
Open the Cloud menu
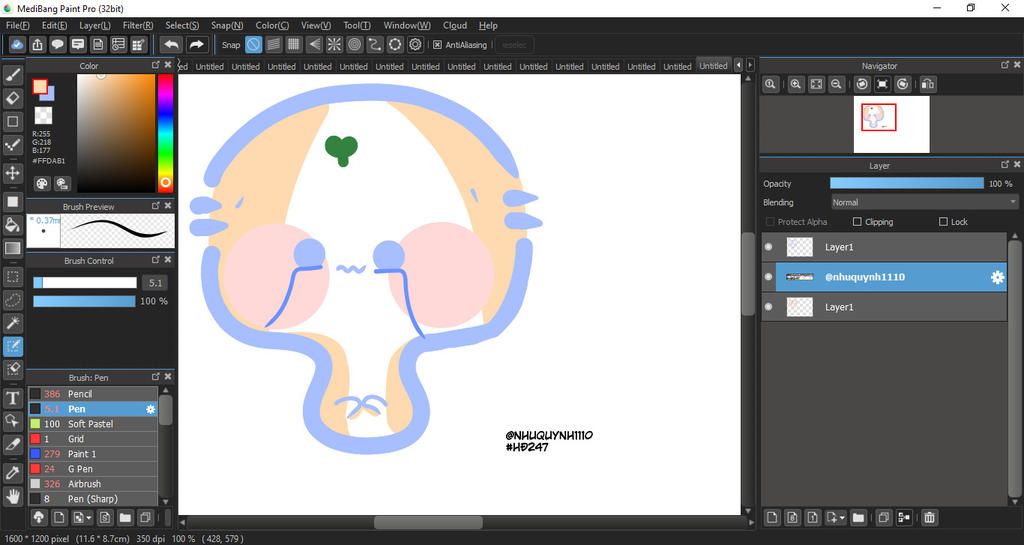point(455,25)
